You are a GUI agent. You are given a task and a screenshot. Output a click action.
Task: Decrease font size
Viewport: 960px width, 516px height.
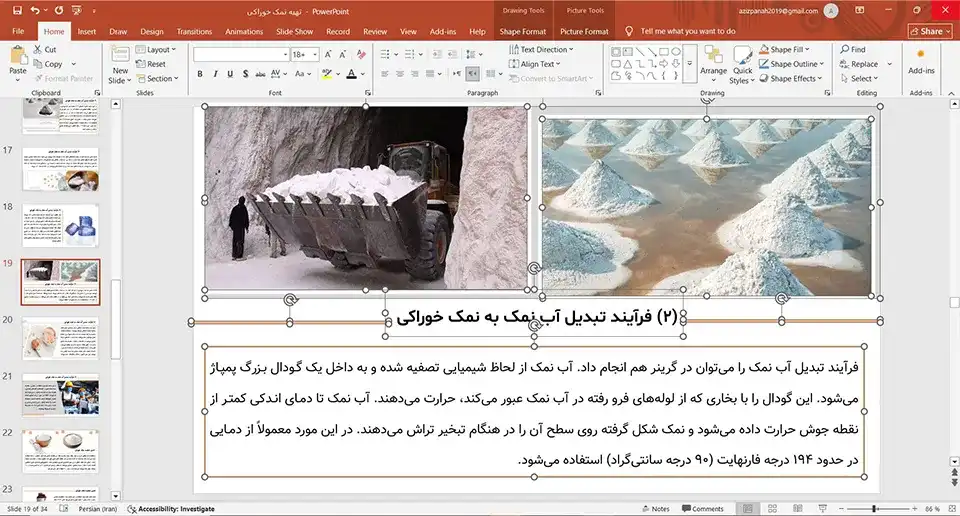point(342,54)
